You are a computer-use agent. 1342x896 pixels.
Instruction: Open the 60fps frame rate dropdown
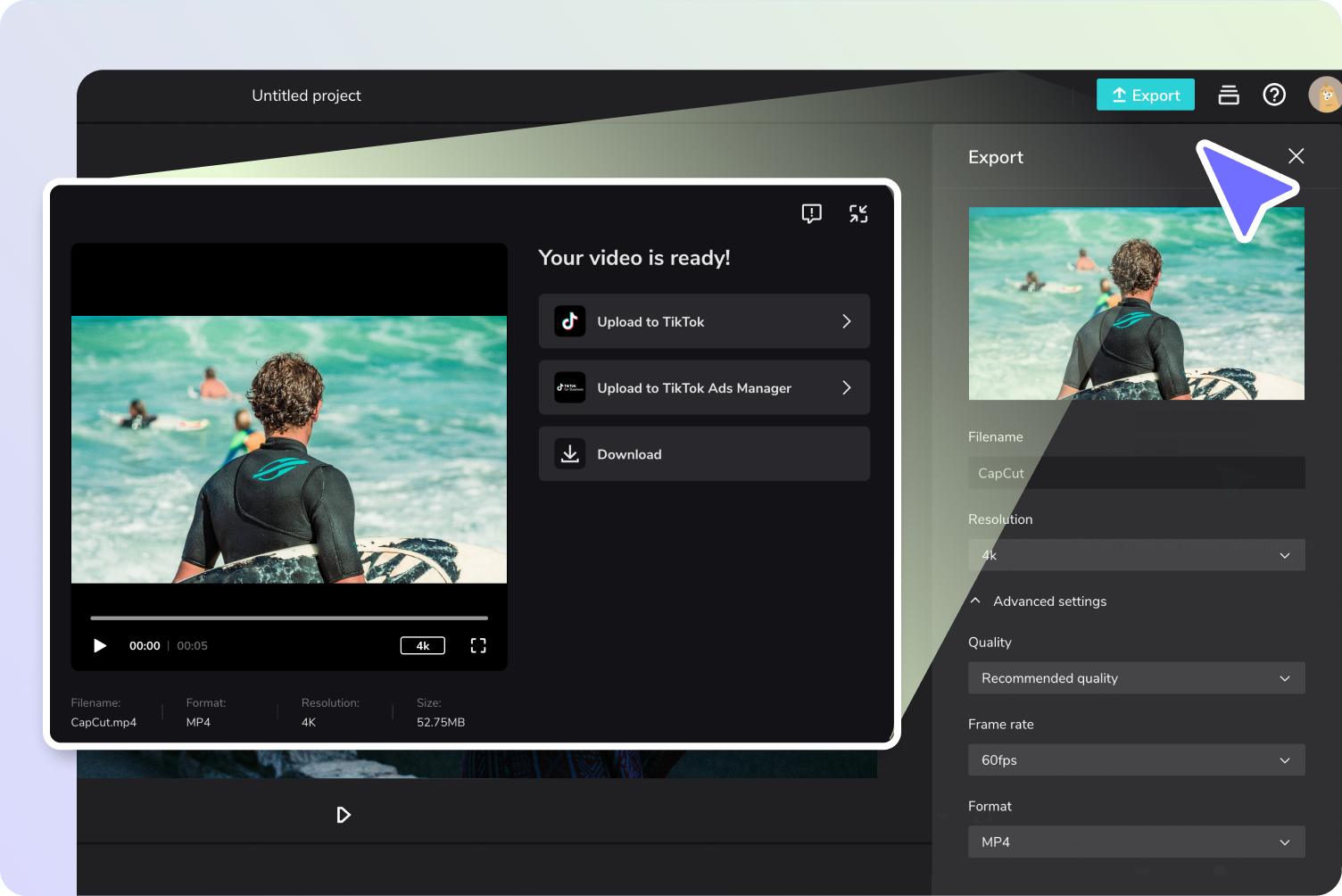pos(1136,760)
